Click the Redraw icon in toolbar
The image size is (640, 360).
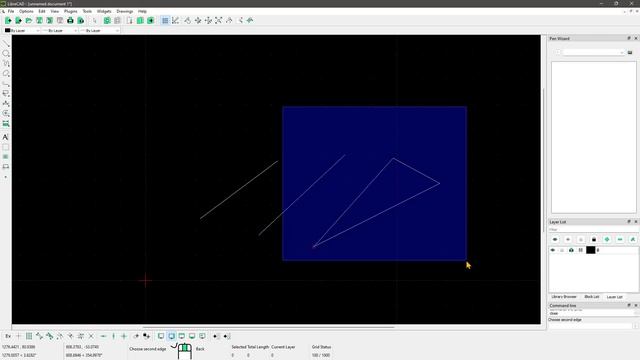(187, 20)
